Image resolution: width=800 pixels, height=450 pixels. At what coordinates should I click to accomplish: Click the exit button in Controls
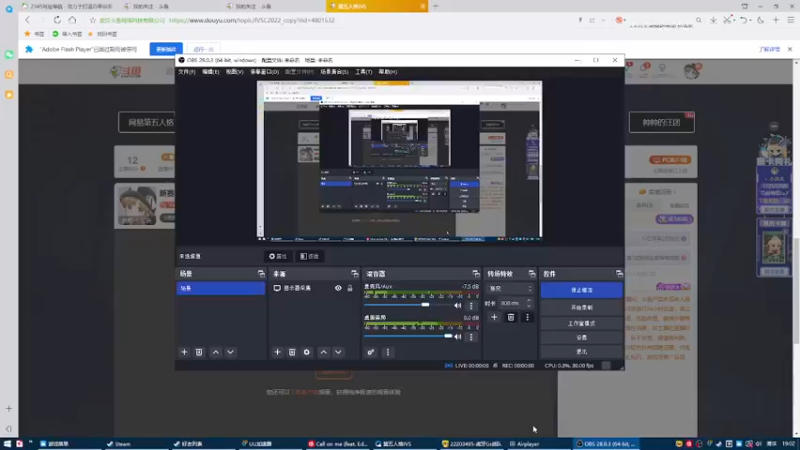click(582, 352)
